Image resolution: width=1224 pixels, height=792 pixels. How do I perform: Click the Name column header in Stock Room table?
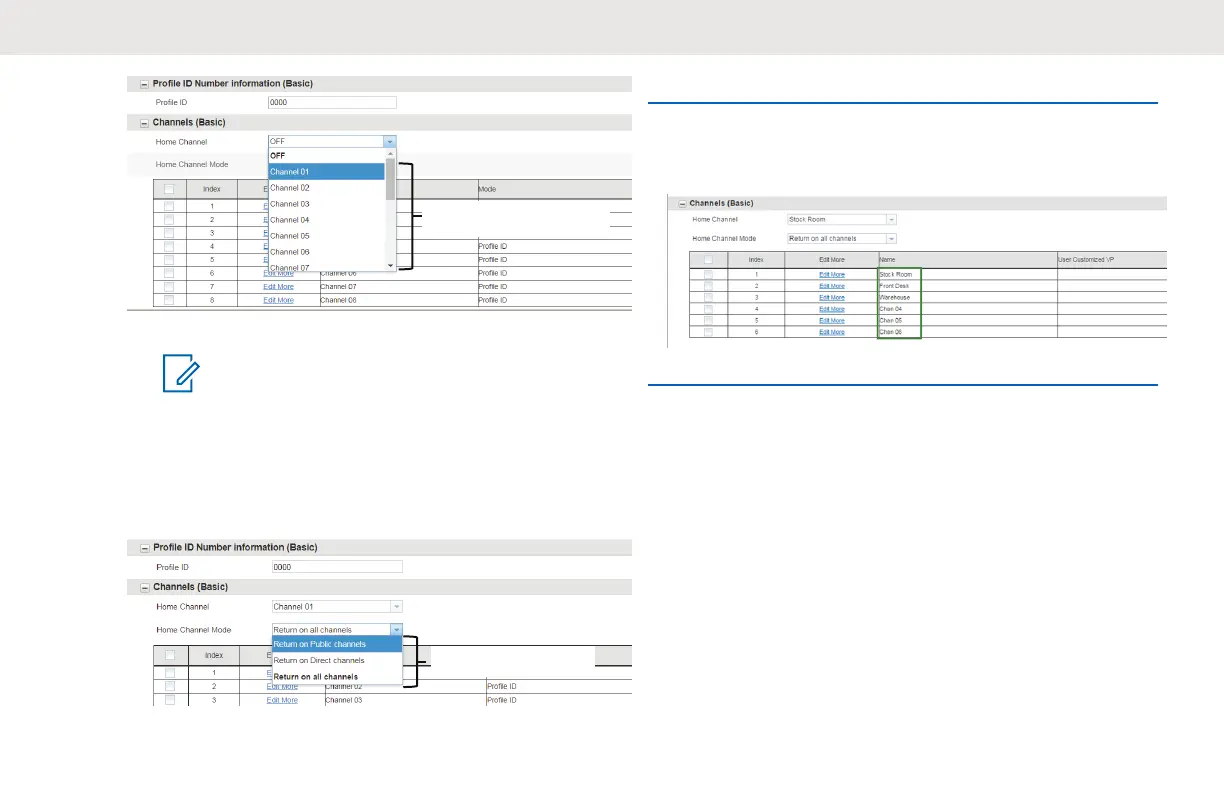click(x=967, y=259)
